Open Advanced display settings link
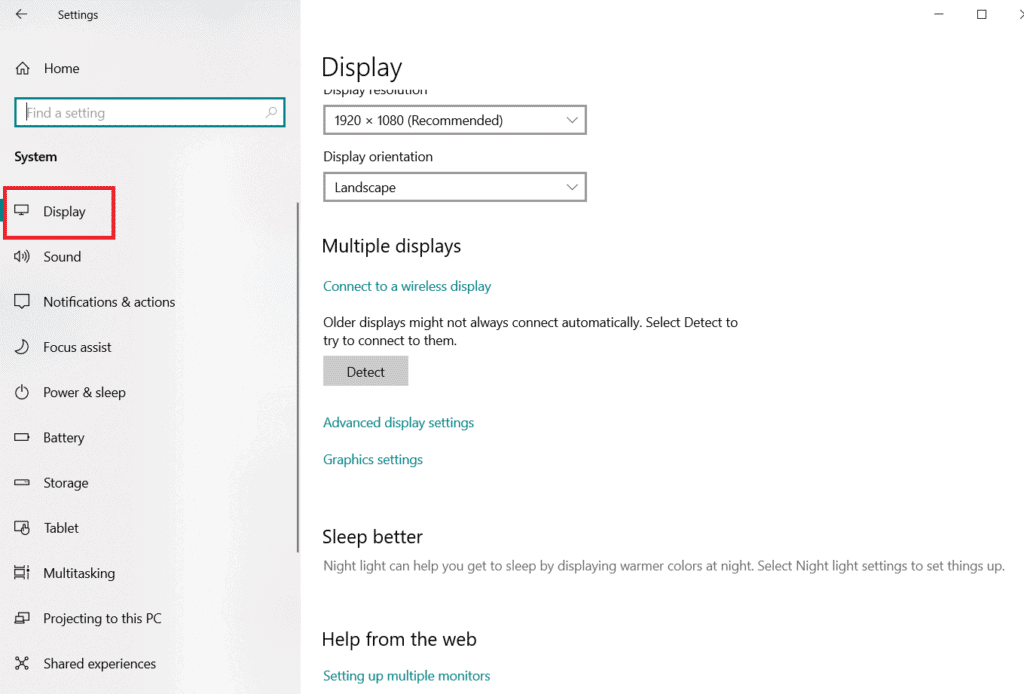The width and height of the screenshot is (1024, 694). (398, 423)
